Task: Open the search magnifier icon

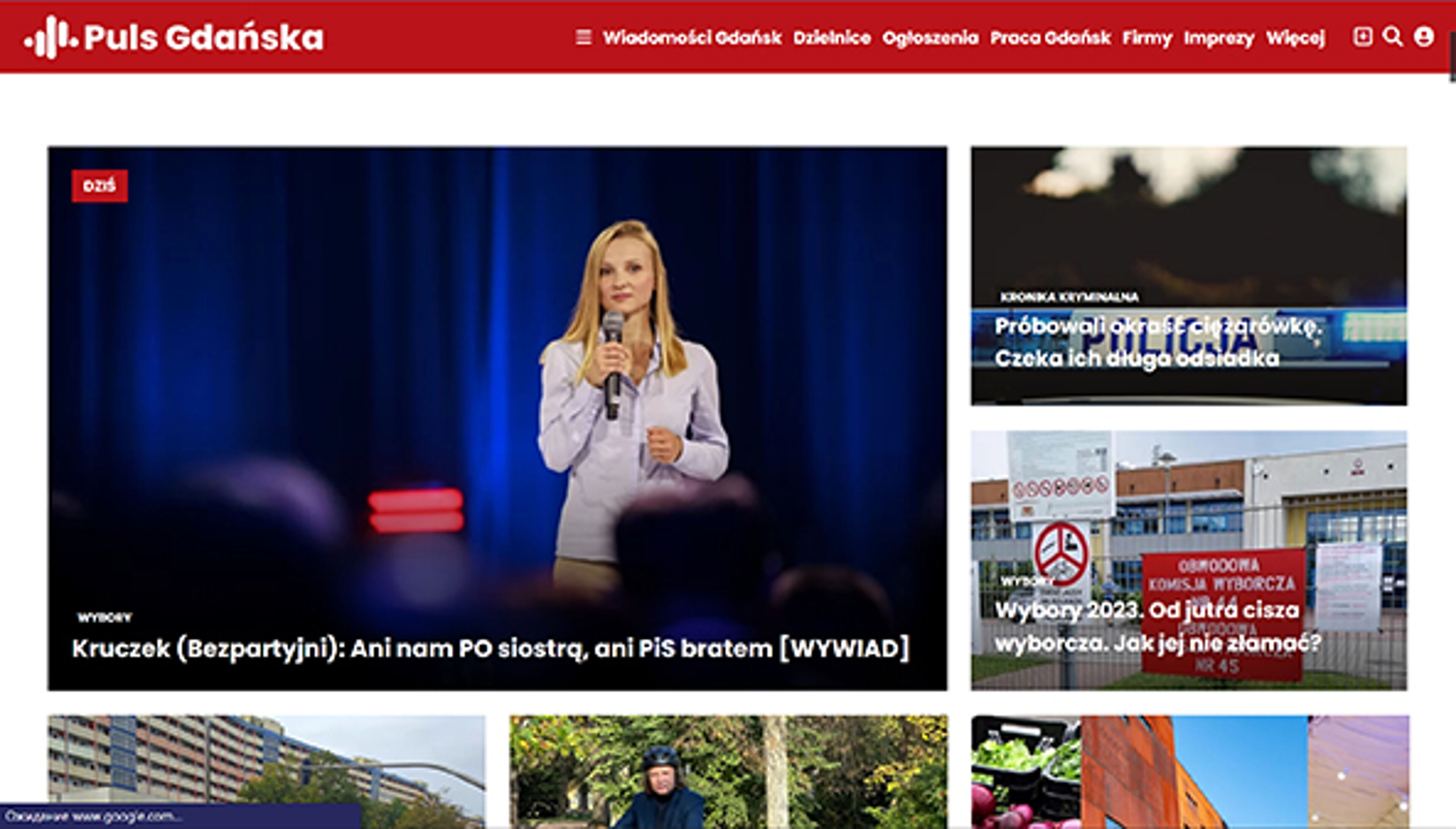Action: pos(1393,37)
